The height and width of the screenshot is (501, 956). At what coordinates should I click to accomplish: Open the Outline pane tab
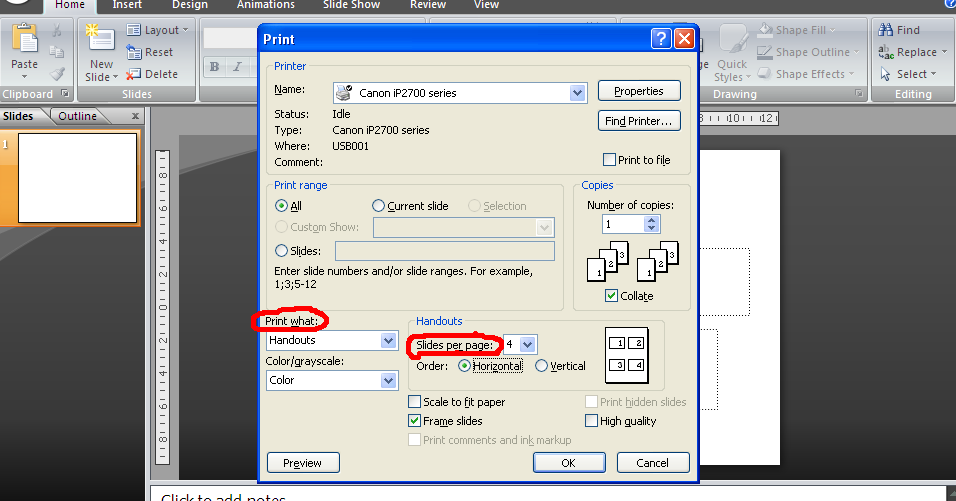point(77,116)
